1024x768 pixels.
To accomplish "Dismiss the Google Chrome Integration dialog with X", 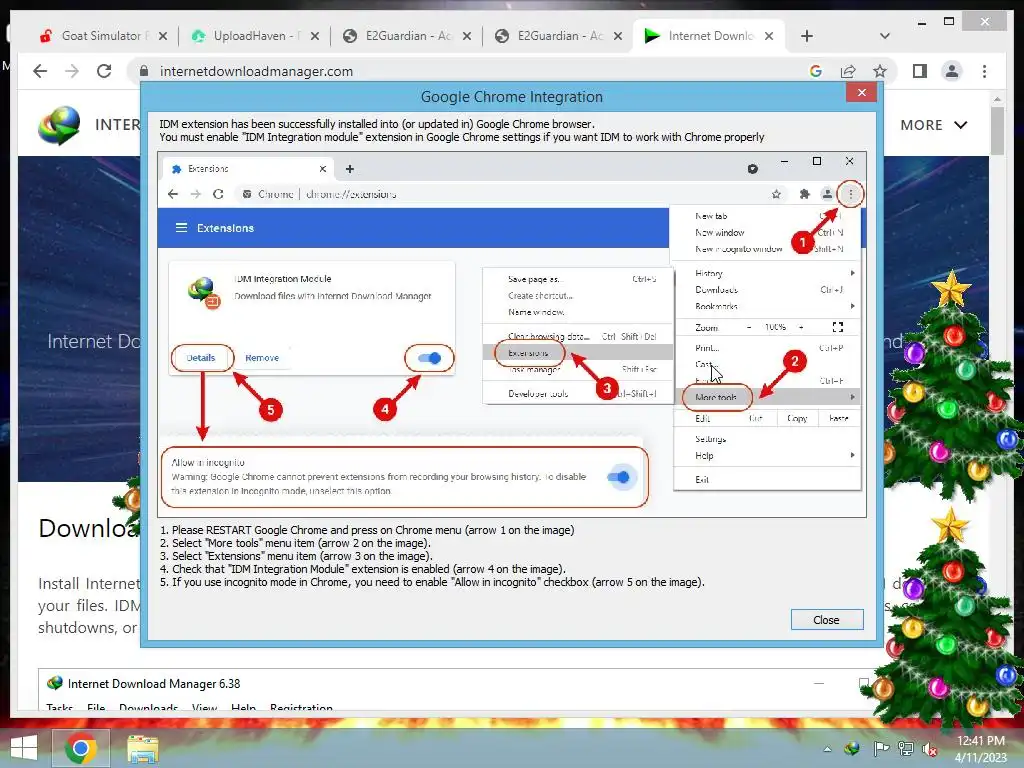I will click(861, 93).
